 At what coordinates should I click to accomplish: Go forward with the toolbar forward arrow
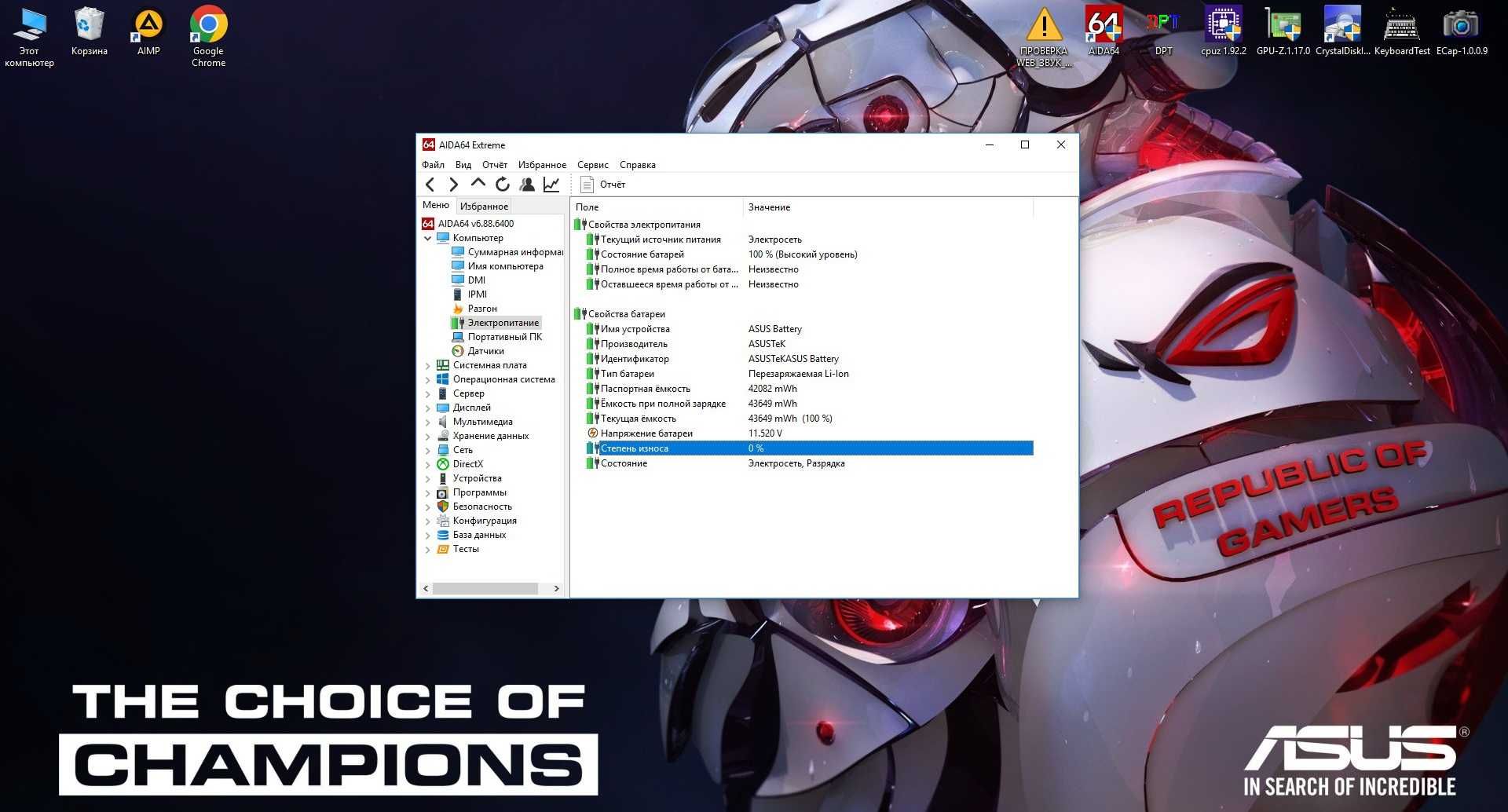tap(453, 185)
